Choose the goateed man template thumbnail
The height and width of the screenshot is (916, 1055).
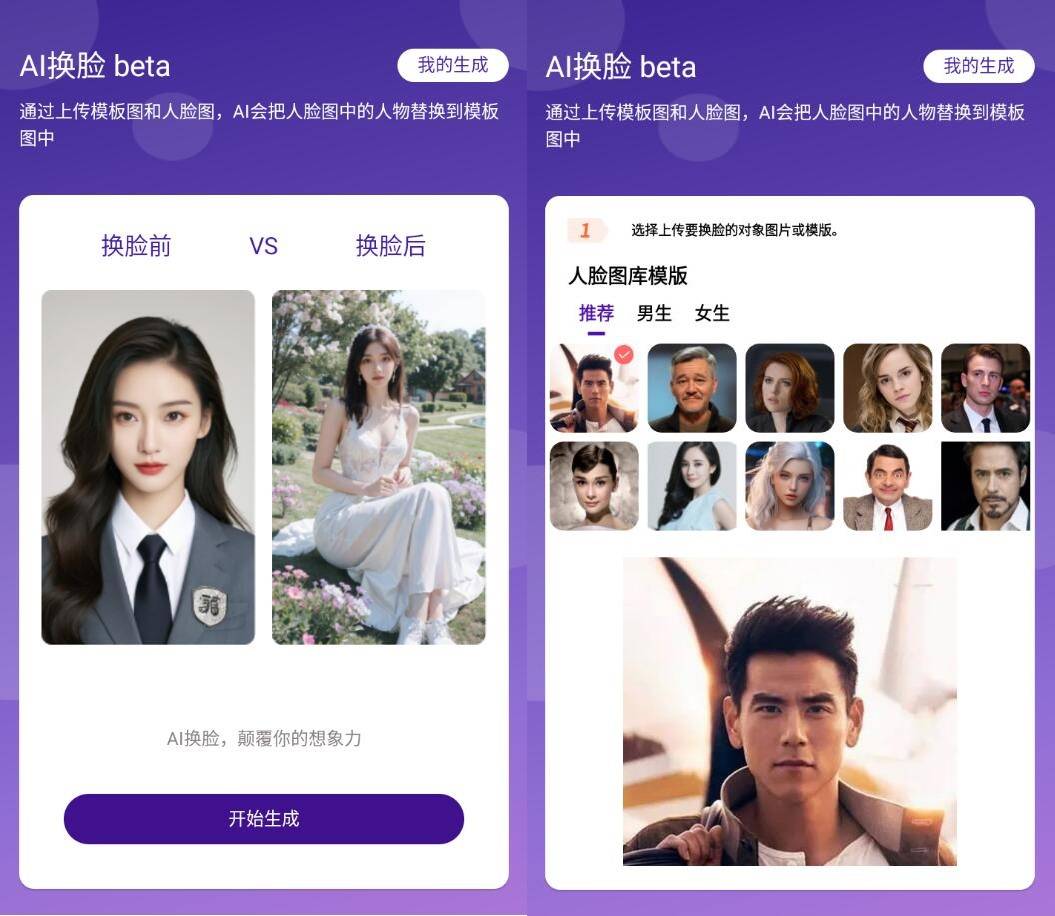click(x=986, y=486)
